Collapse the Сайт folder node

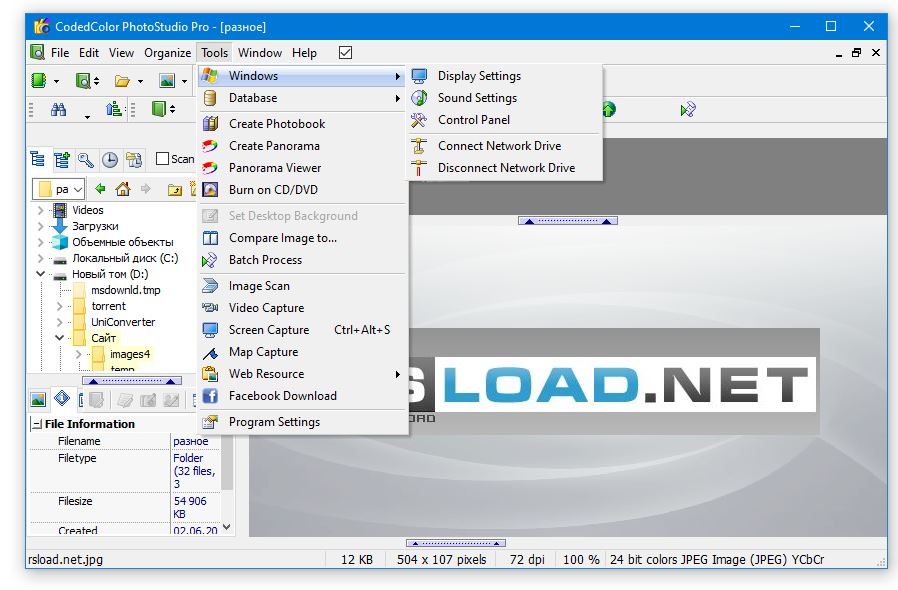[x=59, y=338]
